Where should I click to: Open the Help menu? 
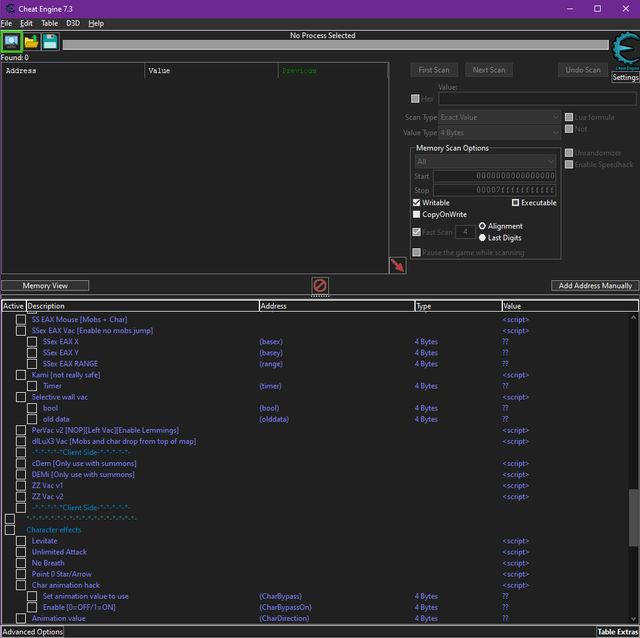pyautogui.click(x=96, y=23)
